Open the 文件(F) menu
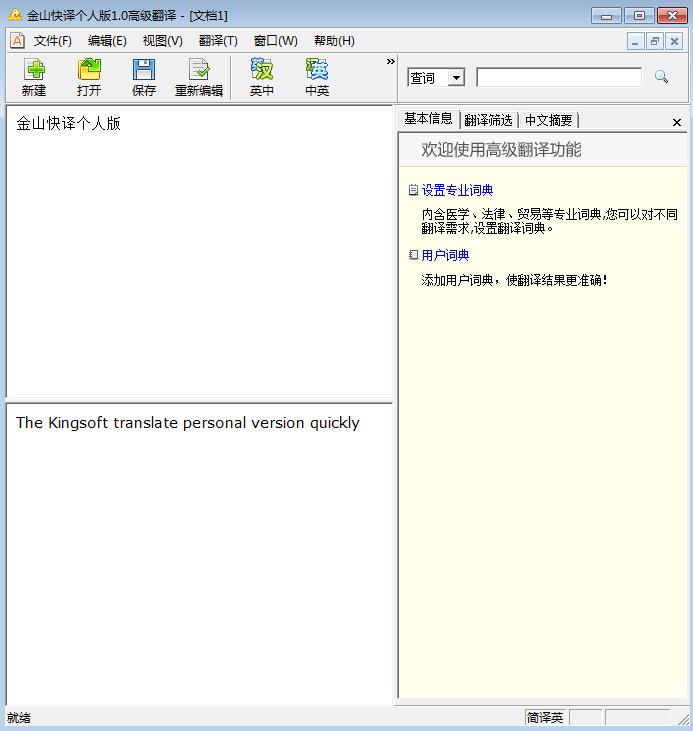Screen dimensions: 693x731 coord(53,41)
